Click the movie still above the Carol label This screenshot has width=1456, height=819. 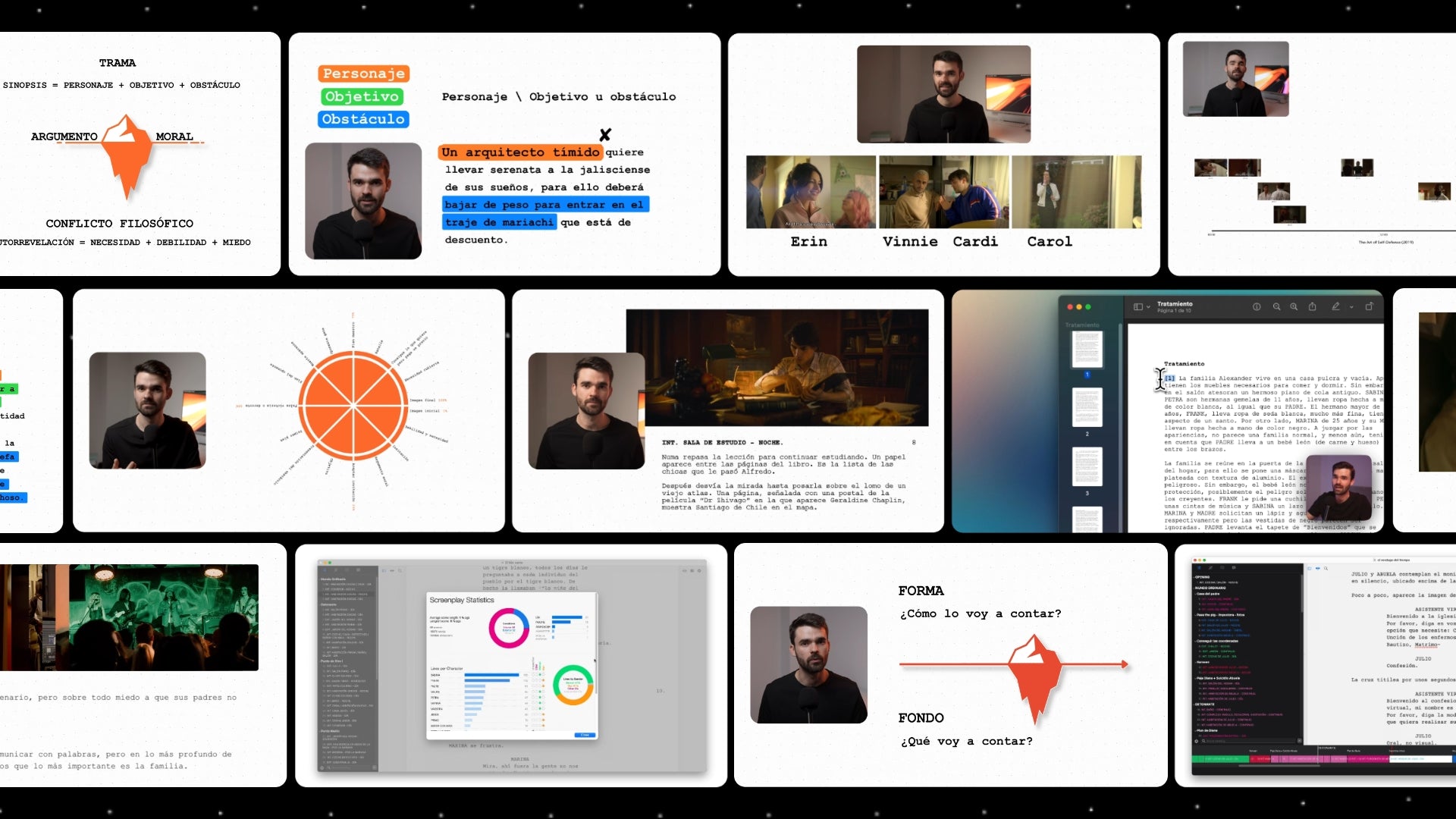(x=1076, y=192)
